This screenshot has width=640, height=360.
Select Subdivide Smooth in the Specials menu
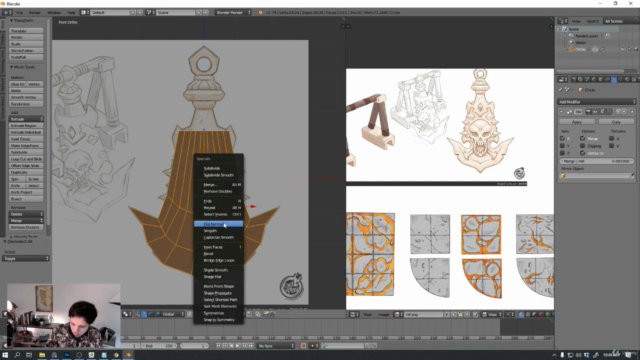coord(218,175)
